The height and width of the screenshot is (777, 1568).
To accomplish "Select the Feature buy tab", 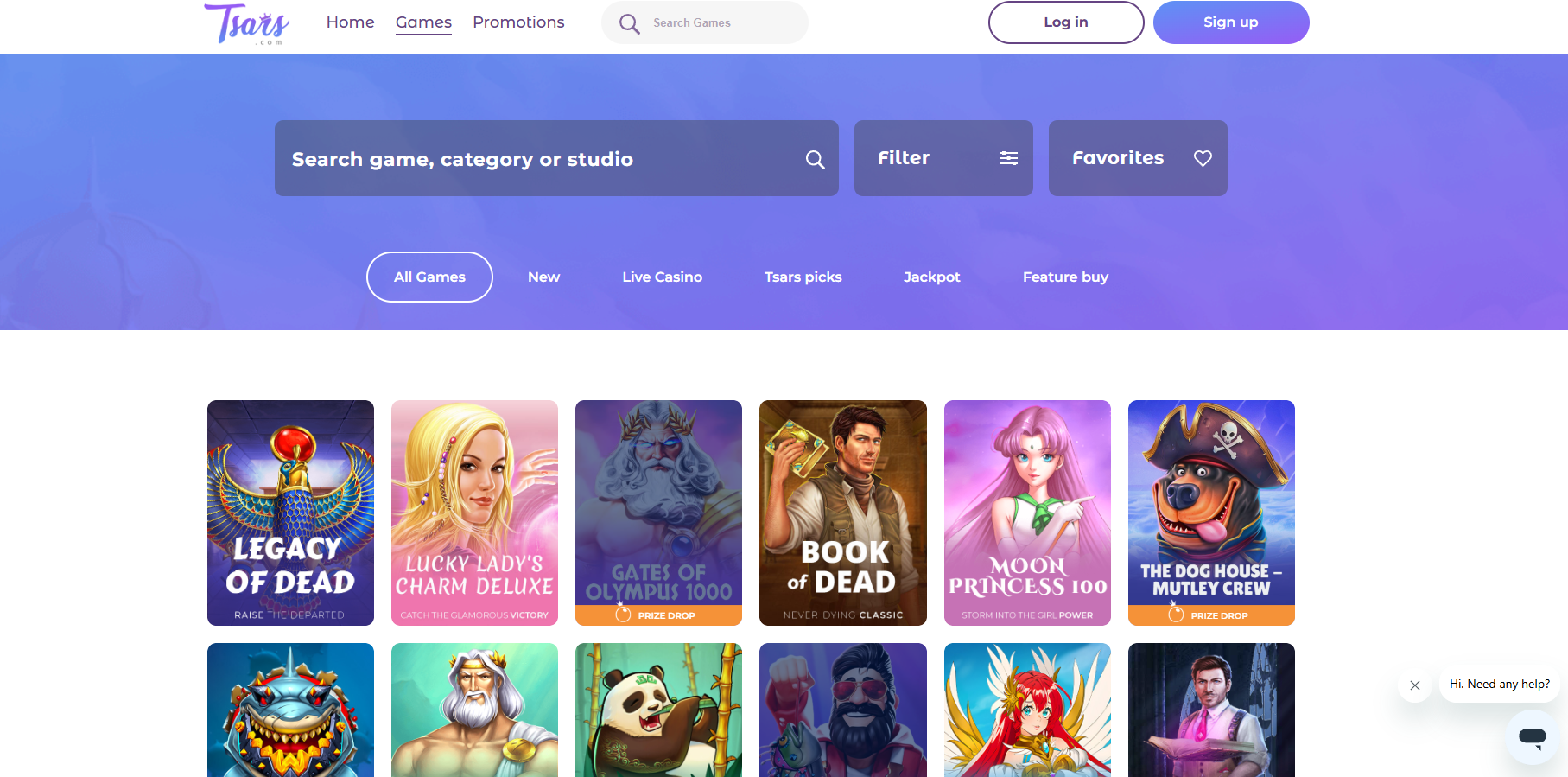I will point(1065,277).
